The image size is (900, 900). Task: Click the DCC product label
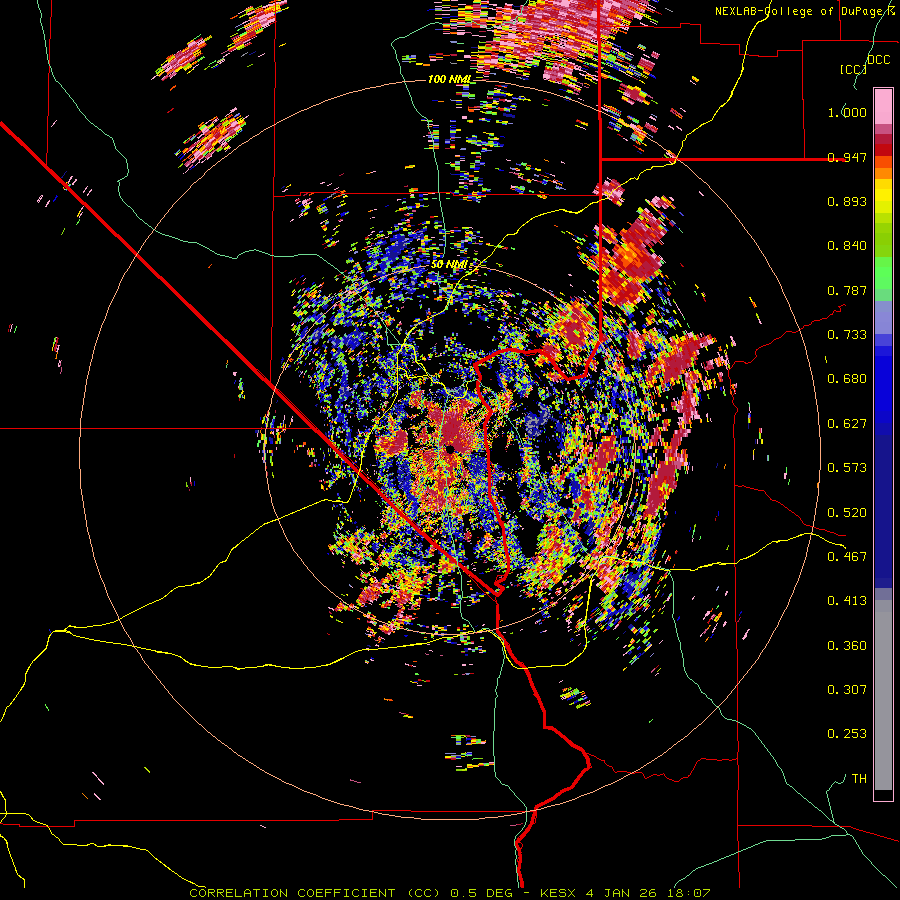[878, 60]
